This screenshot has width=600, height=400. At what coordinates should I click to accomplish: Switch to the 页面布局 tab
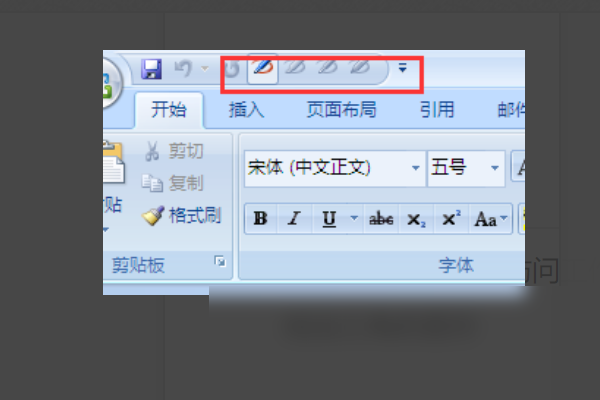pyautogui.click(x=341, y=110)
